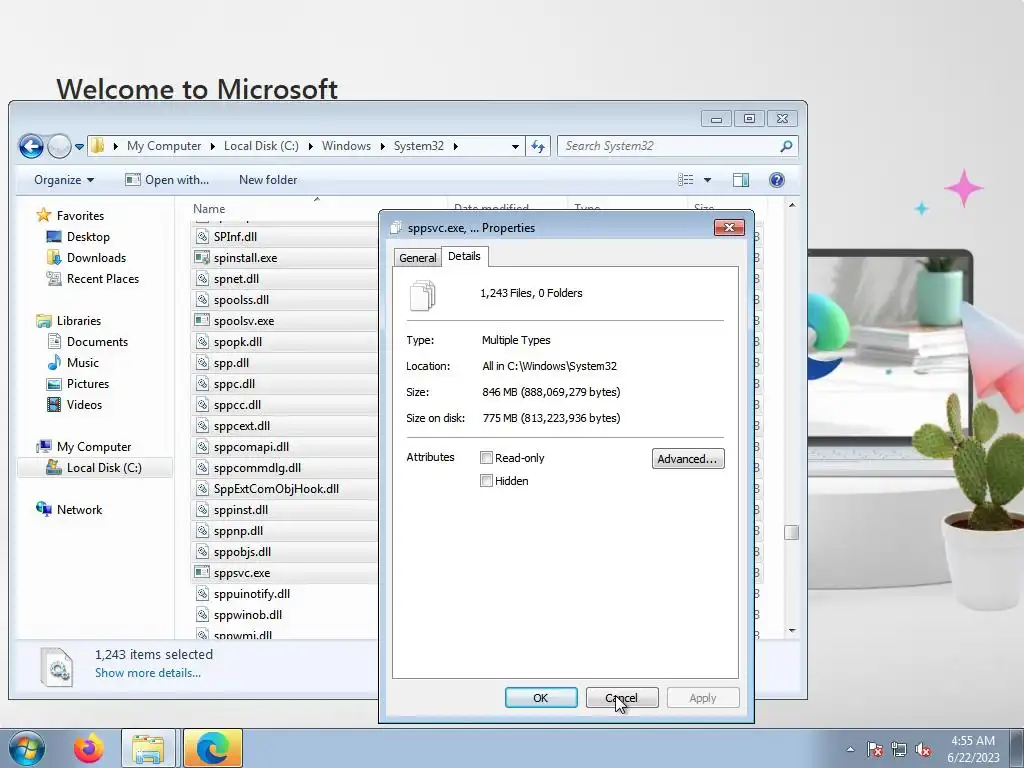Open the Pictures library
This screenshot has width=1024, height=768.
[x=88, y=383]
